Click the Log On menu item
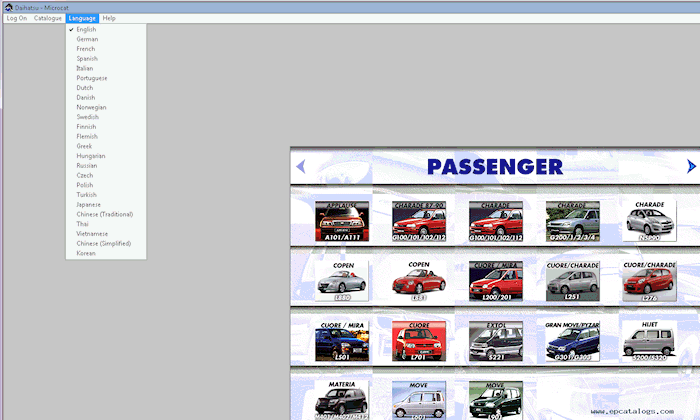The height and width of the screenshot is (420, 700). 16,18
